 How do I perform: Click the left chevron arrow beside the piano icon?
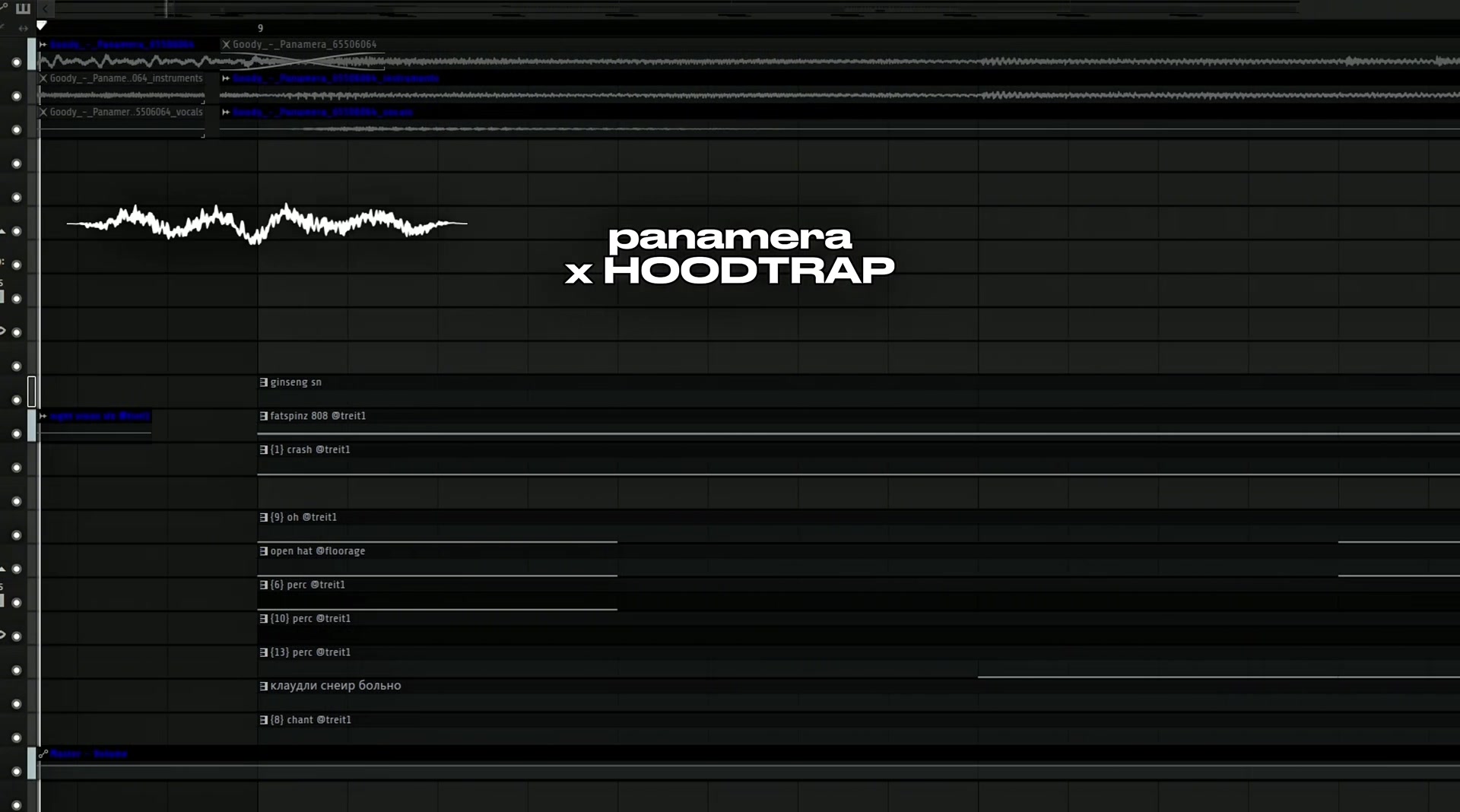[x=45, y=9]
